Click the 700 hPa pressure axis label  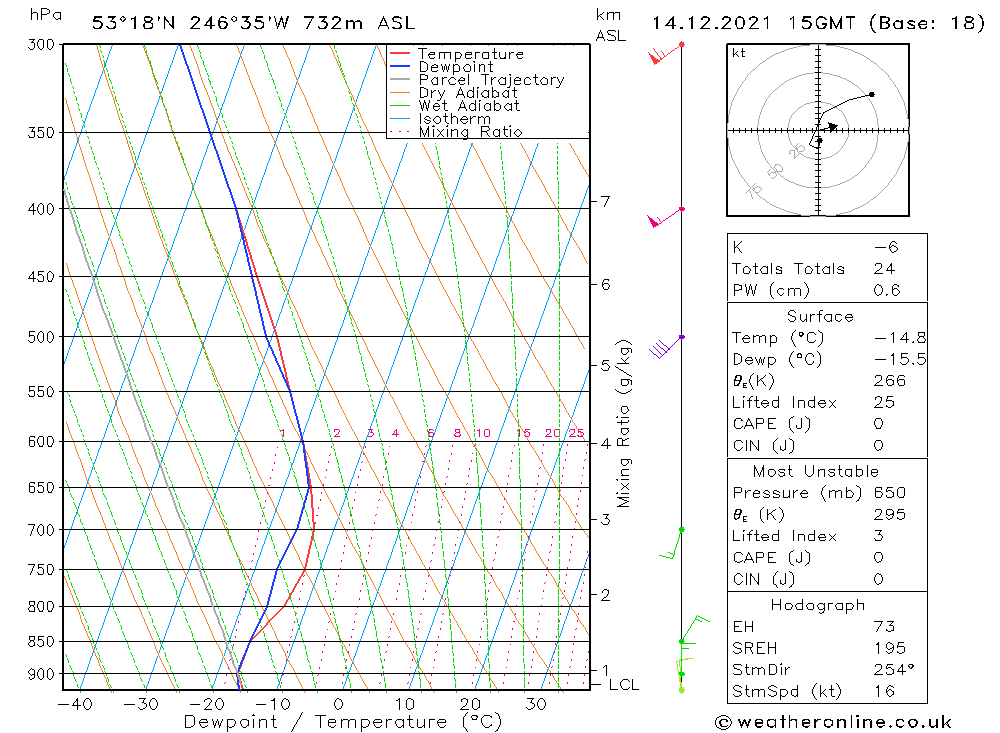pos(41,530)
